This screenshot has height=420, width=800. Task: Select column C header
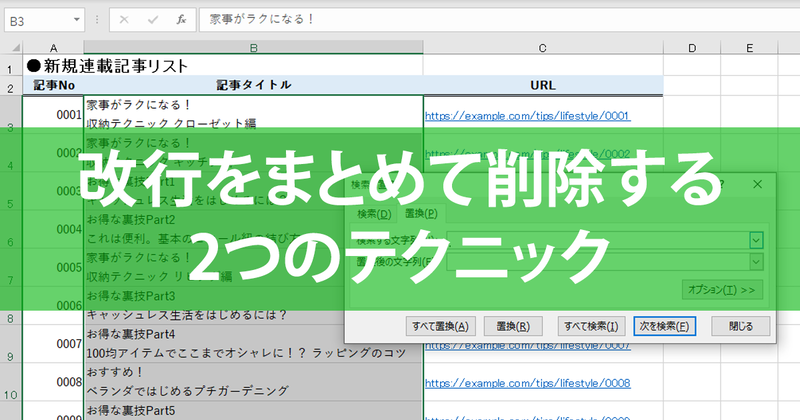click(543, 47)
